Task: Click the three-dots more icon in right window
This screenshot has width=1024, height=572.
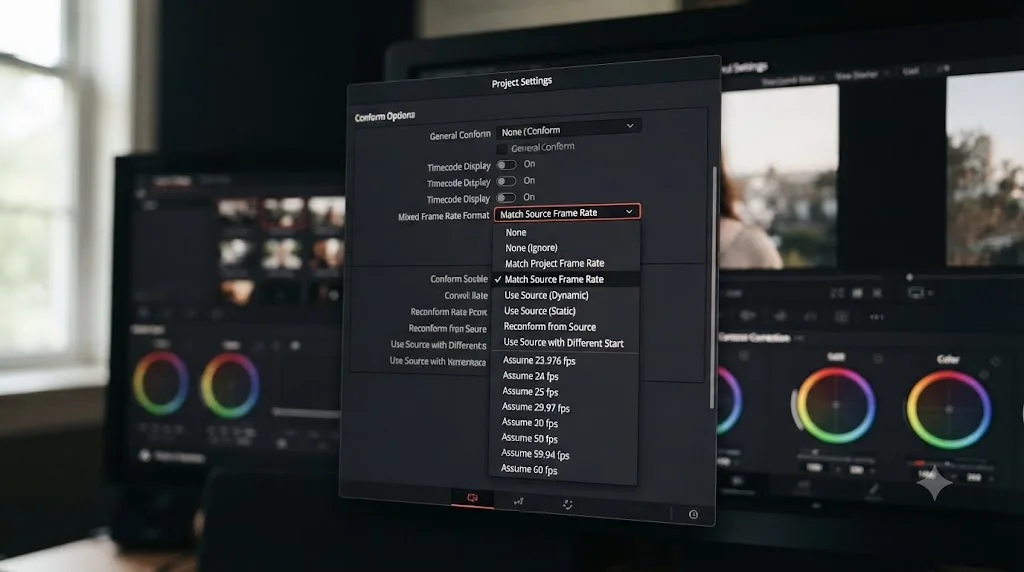Action: [876, 317]
